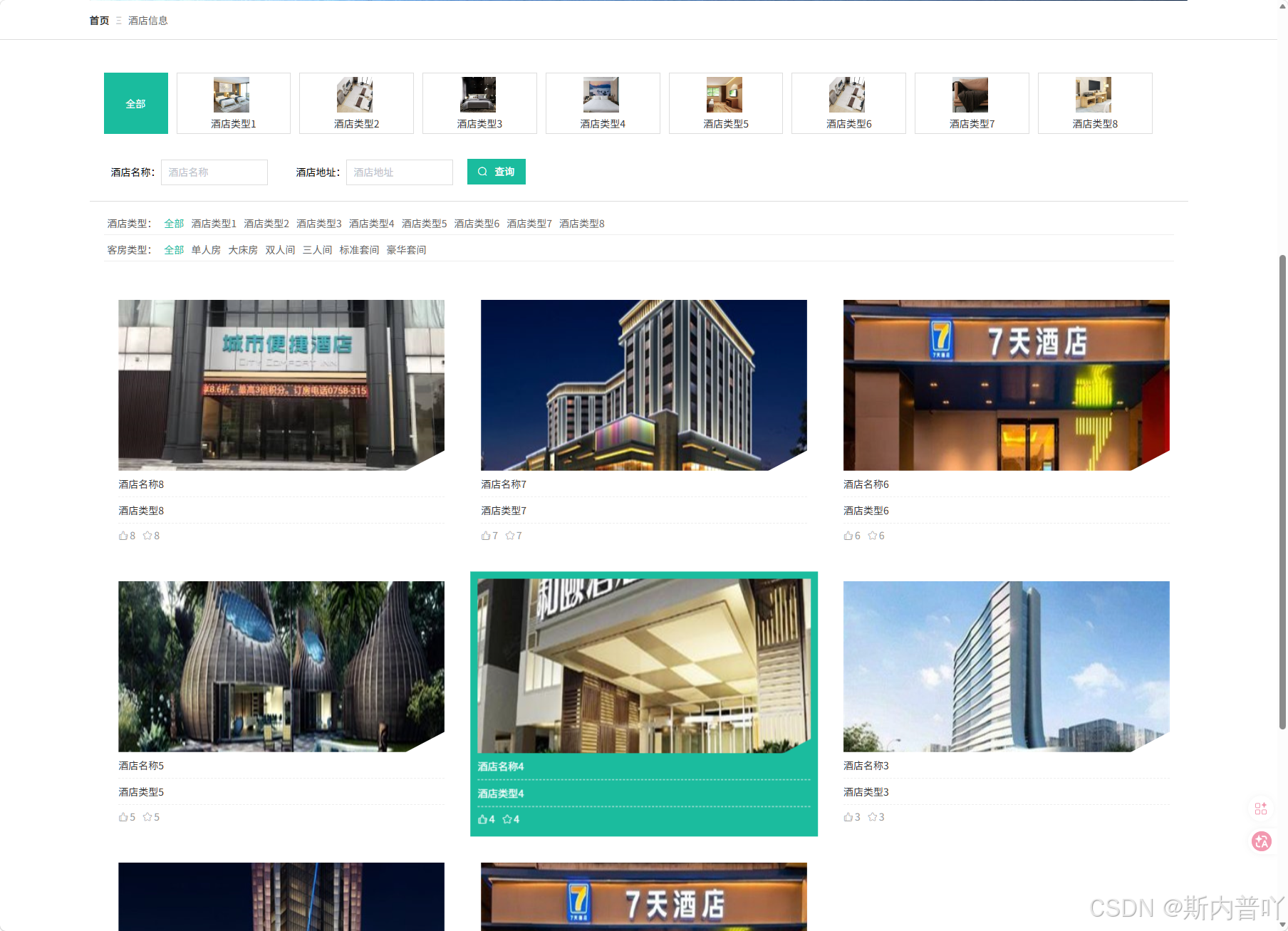Filter rooms by 标准套间

point(359,250)
